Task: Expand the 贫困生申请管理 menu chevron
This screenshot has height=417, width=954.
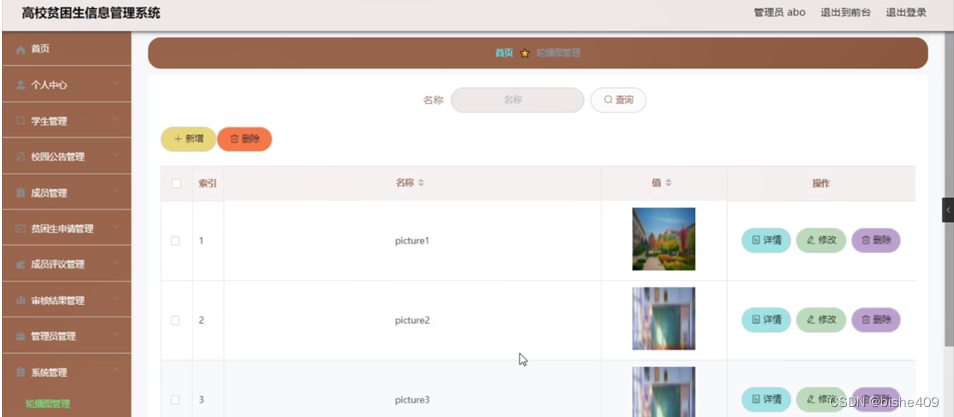Action: click(115, 228)
